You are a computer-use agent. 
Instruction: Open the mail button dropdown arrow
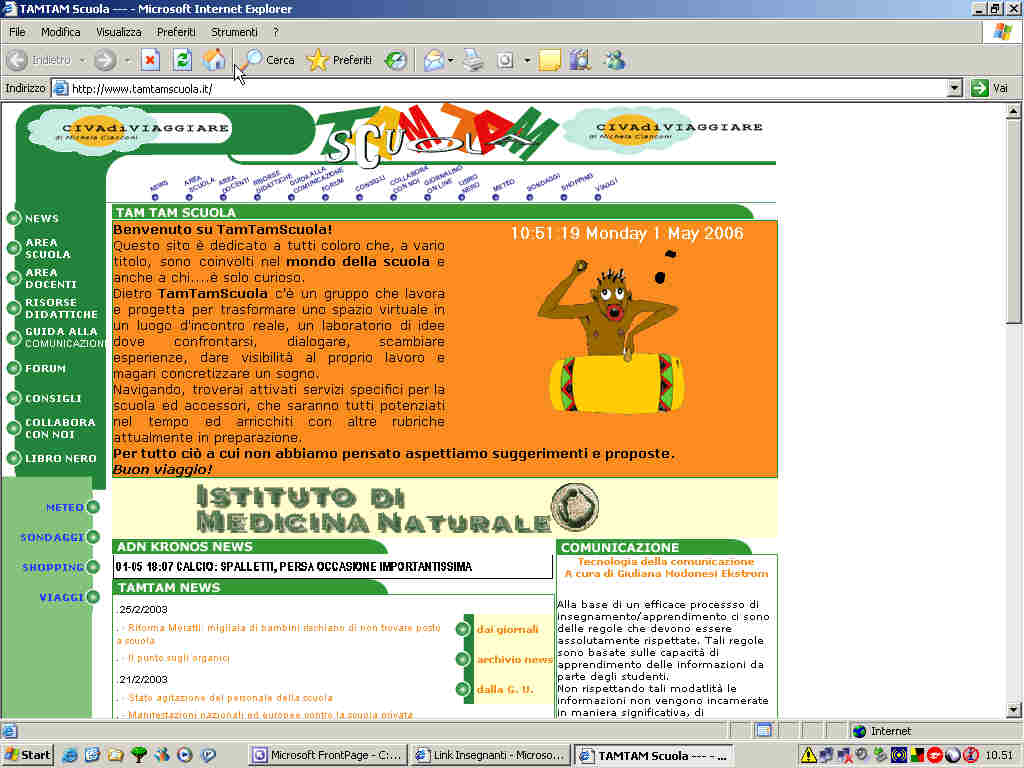coord(451,61)
